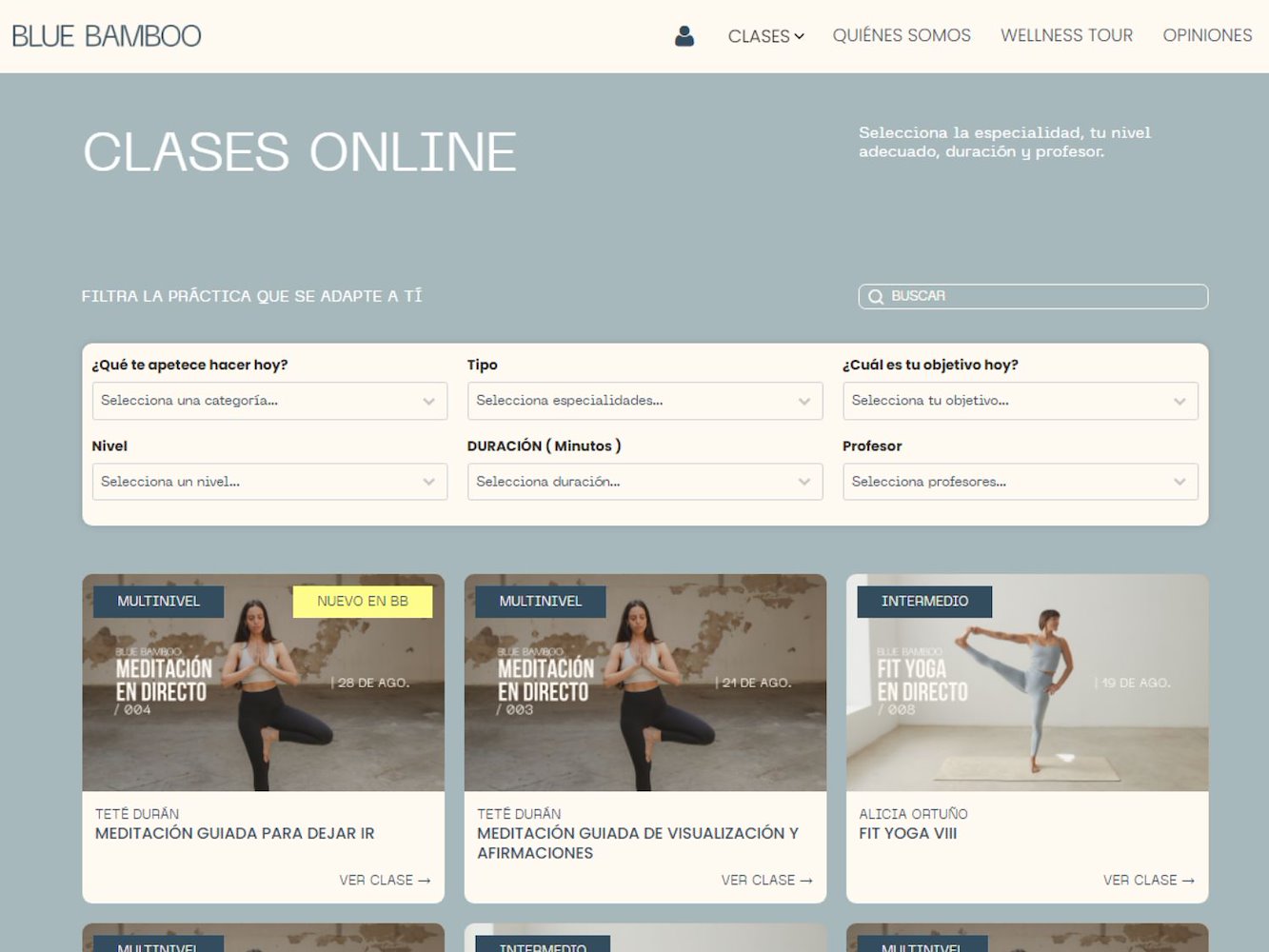The width and height of the screenshot is (1269, 952).
Task: Click VER CLASE for Visualización y Afirmaciones
Action: 766,881
